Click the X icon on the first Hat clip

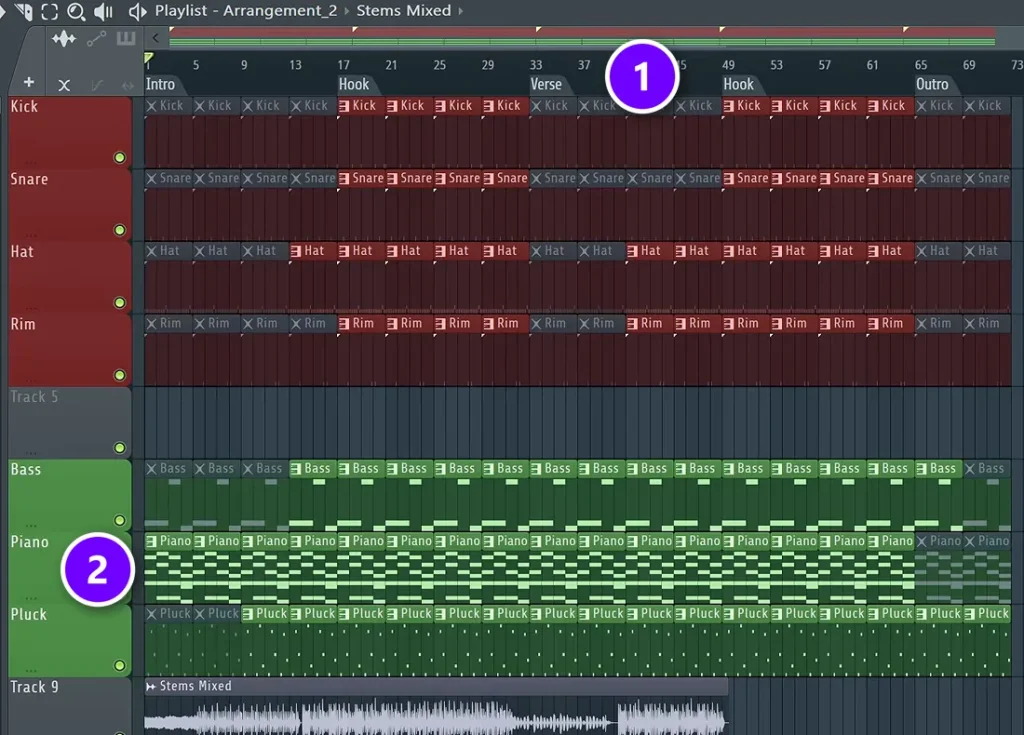tap(152, 251)
